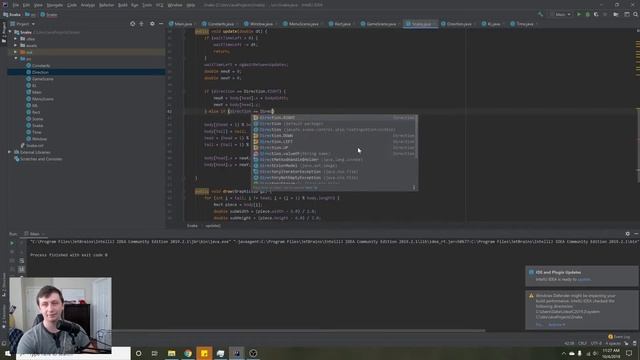Screen dimensions: 640x360
Task: Switch to the Direction.java editor tab
Action: click(457, 24)
